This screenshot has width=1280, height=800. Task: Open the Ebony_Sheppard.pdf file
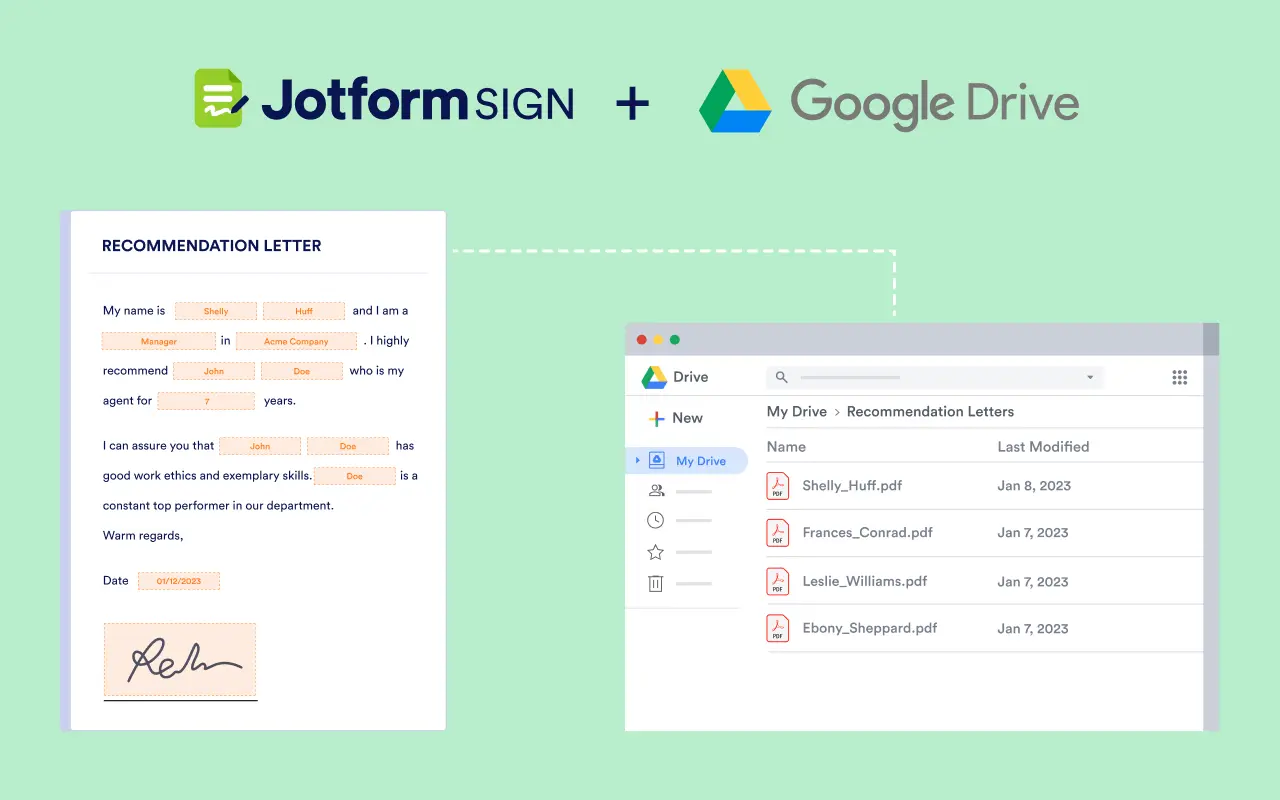[869, 628]
